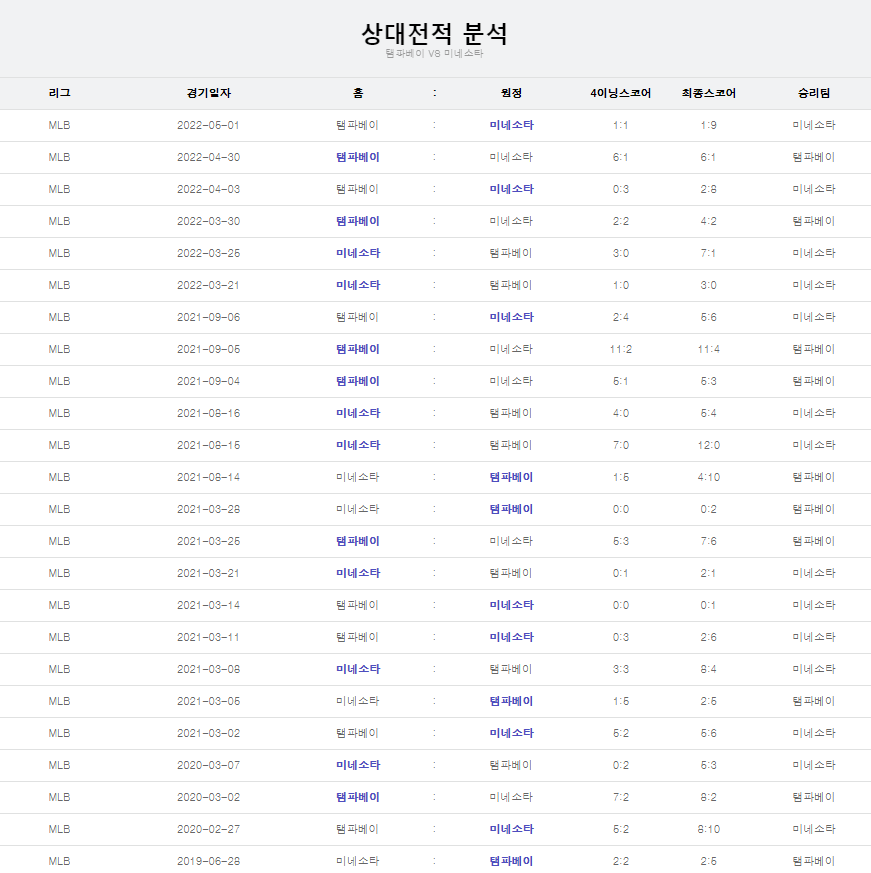The height and width of the screenshot is (873, 871).
Task: Click MLB in the 2020-02-27 row
Action: [x=60, y=830]
